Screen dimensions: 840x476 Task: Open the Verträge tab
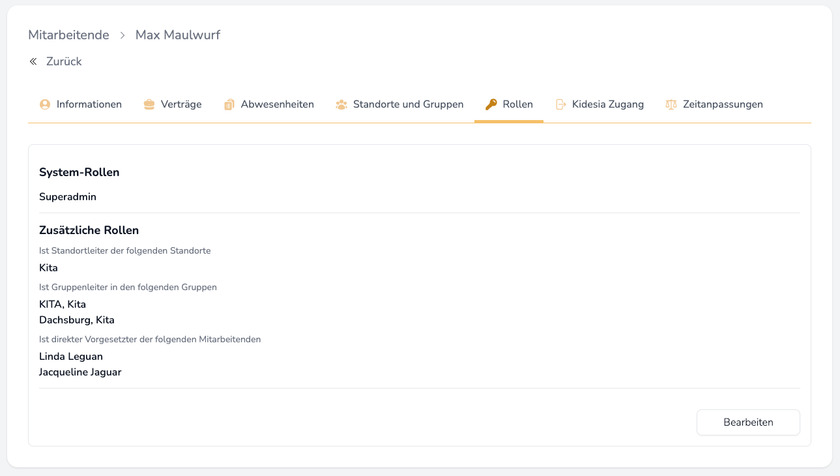pos(181,104)
